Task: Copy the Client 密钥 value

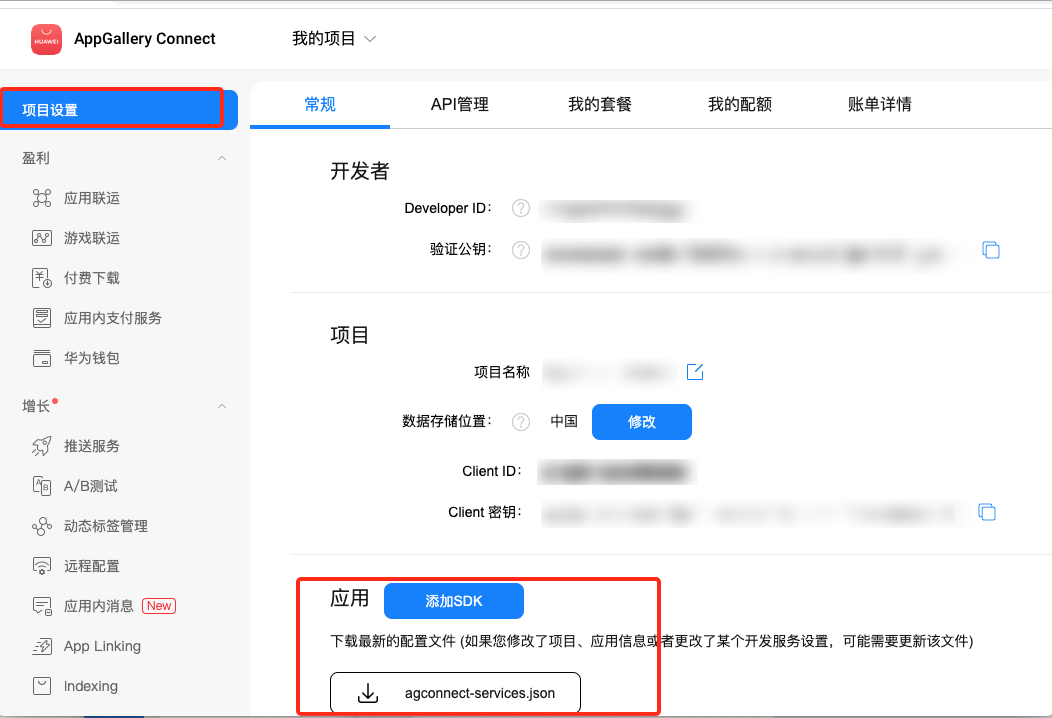Action: pos(987,512)
